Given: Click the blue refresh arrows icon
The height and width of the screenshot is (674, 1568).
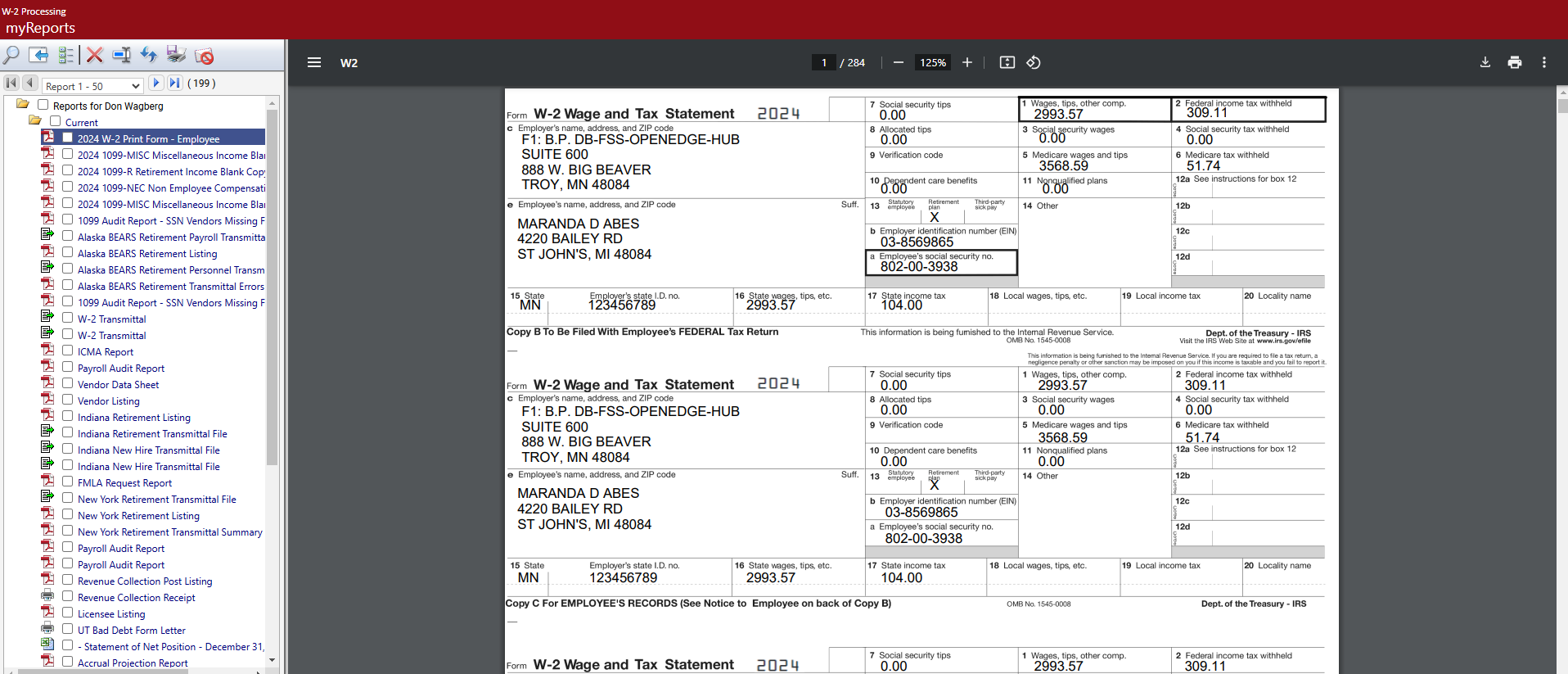Looking at the screenshot, I should tap(148, 55).
